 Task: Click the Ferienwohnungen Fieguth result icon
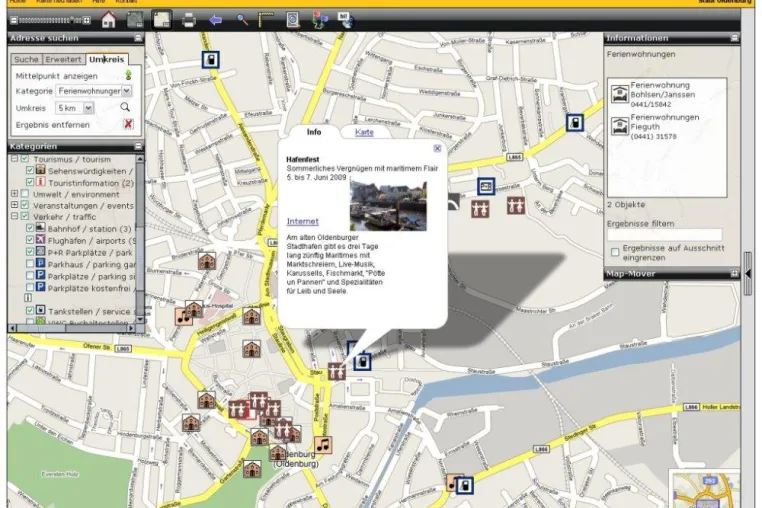[620, 126]
